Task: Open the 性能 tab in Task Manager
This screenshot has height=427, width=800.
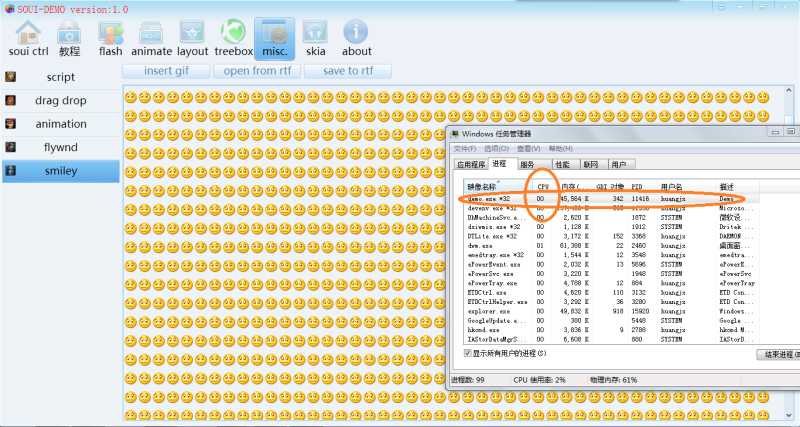Action: 562,164
